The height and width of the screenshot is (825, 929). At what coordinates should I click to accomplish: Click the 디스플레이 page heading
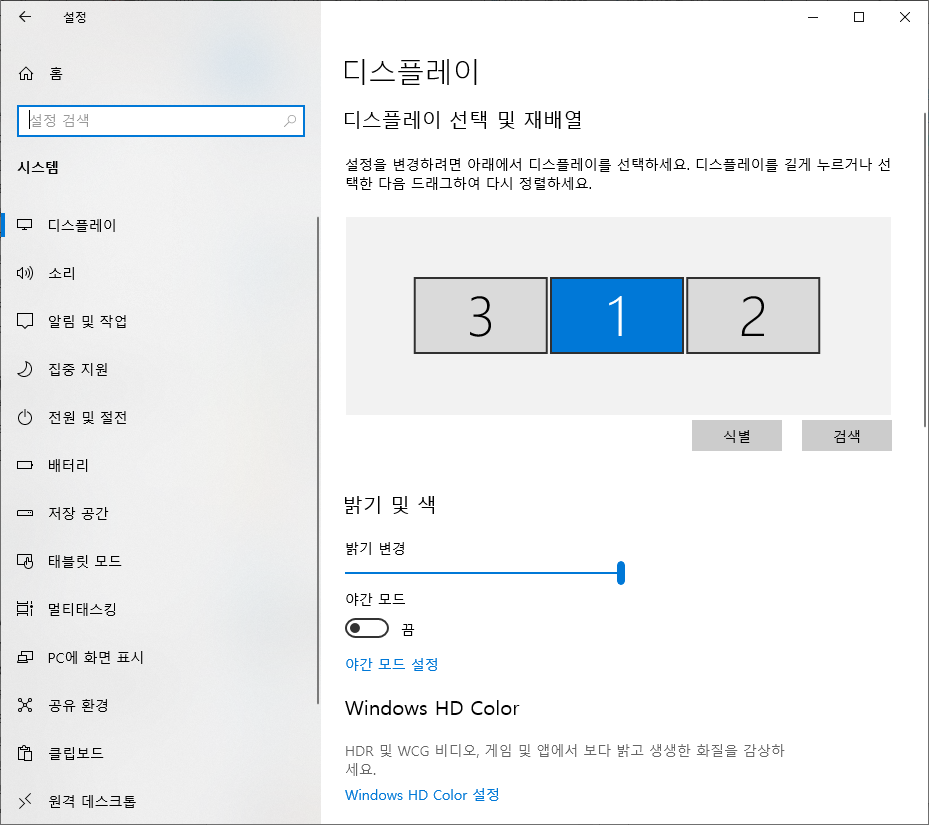411,72
